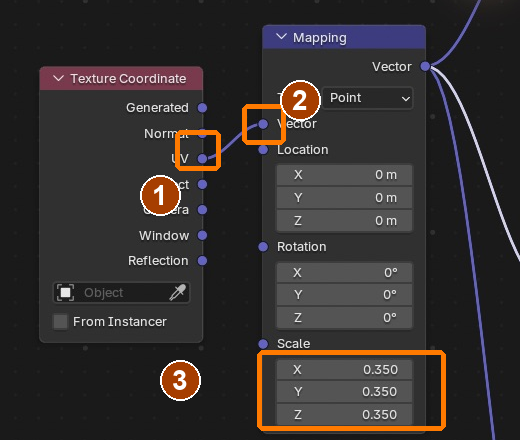This screenshot has height=440, width=520.
Task: Enable From Instancer checkbox
Action: [x=60, y=322]
